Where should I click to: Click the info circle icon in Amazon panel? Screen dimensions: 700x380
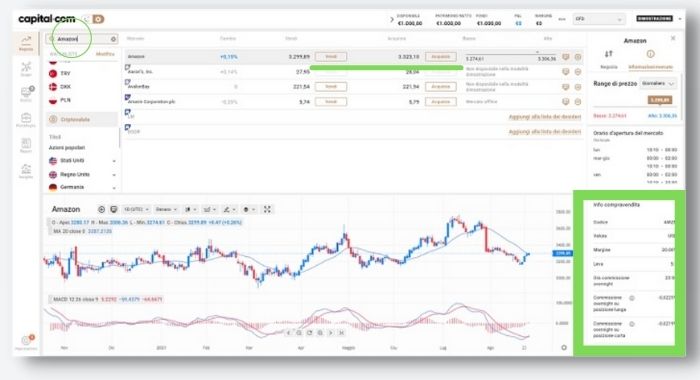(650, 54)
